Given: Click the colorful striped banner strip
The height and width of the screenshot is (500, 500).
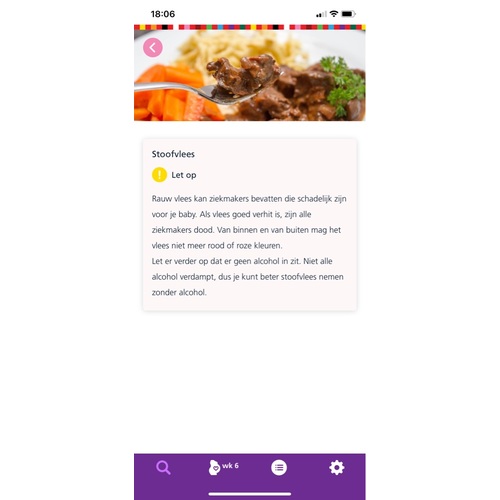Looking at the screenshot, I should click(250, 27).
